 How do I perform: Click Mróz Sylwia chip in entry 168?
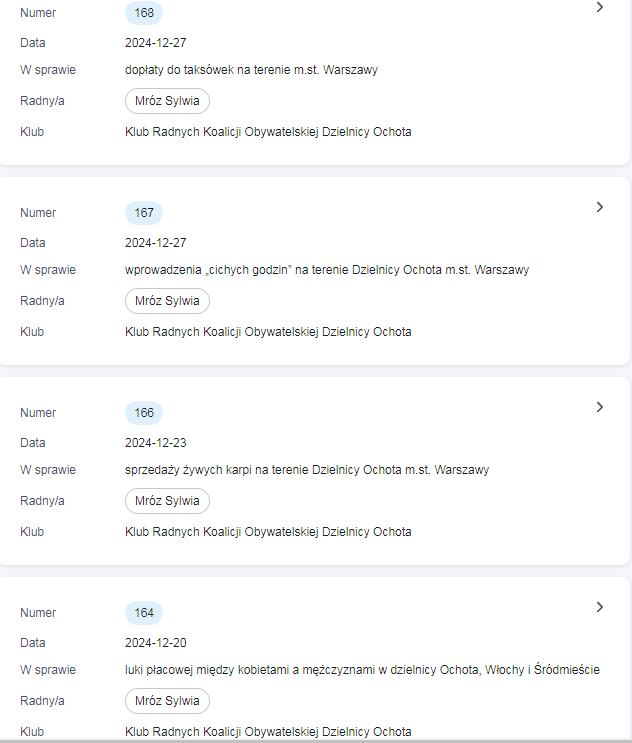point(167,101)
